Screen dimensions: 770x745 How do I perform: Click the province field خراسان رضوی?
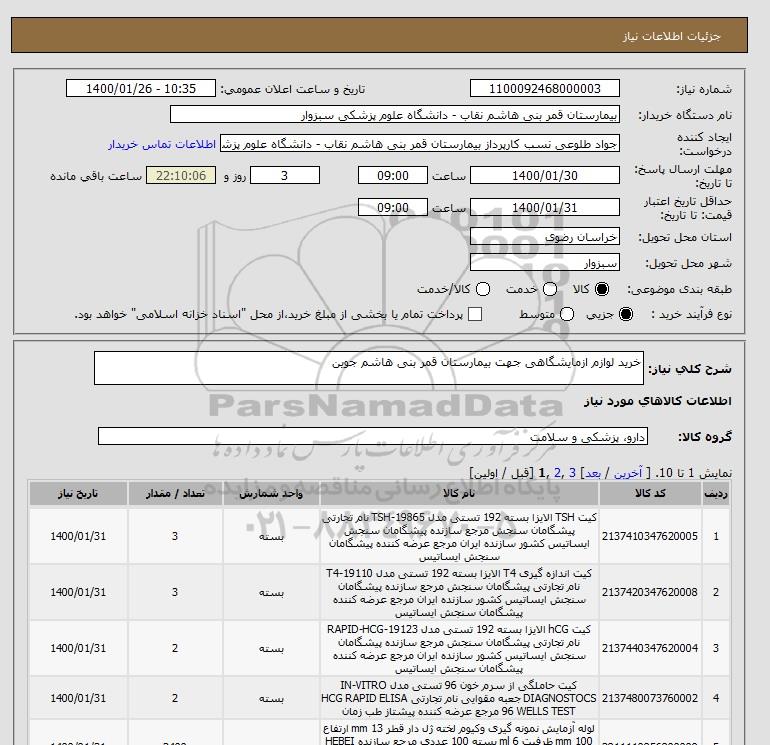point(545,237)
